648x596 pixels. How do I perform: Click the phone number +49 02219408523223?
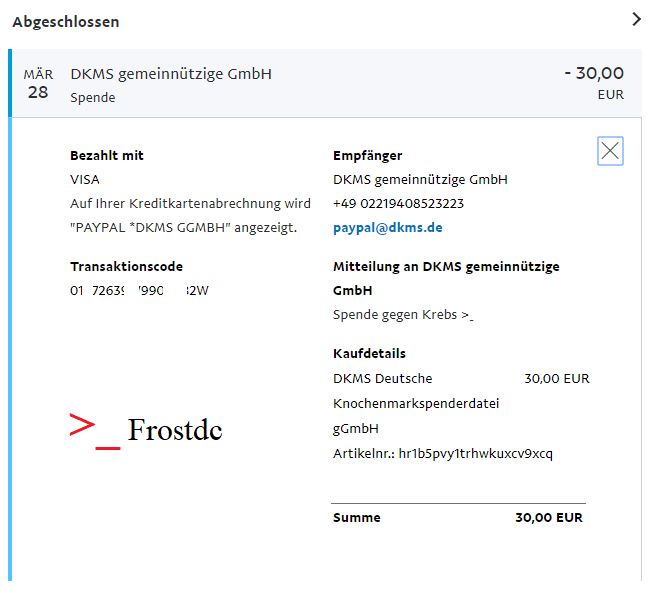pos(398,203)
